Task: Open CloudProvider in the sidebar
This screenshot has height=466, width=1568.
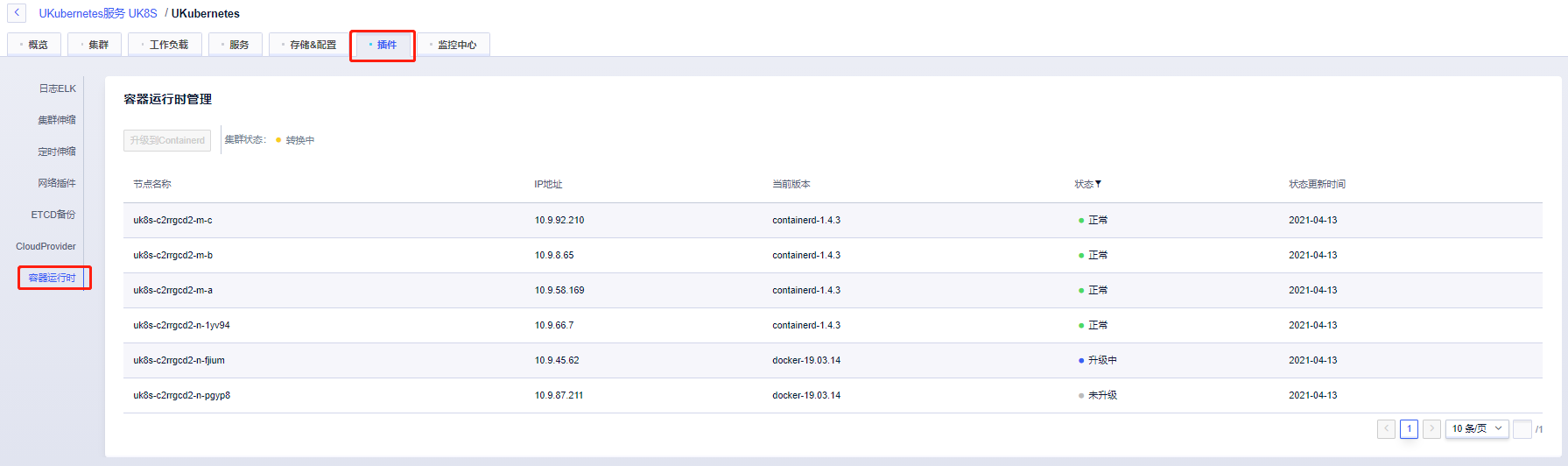Action: pyautogui.click(x=46, y=246)
